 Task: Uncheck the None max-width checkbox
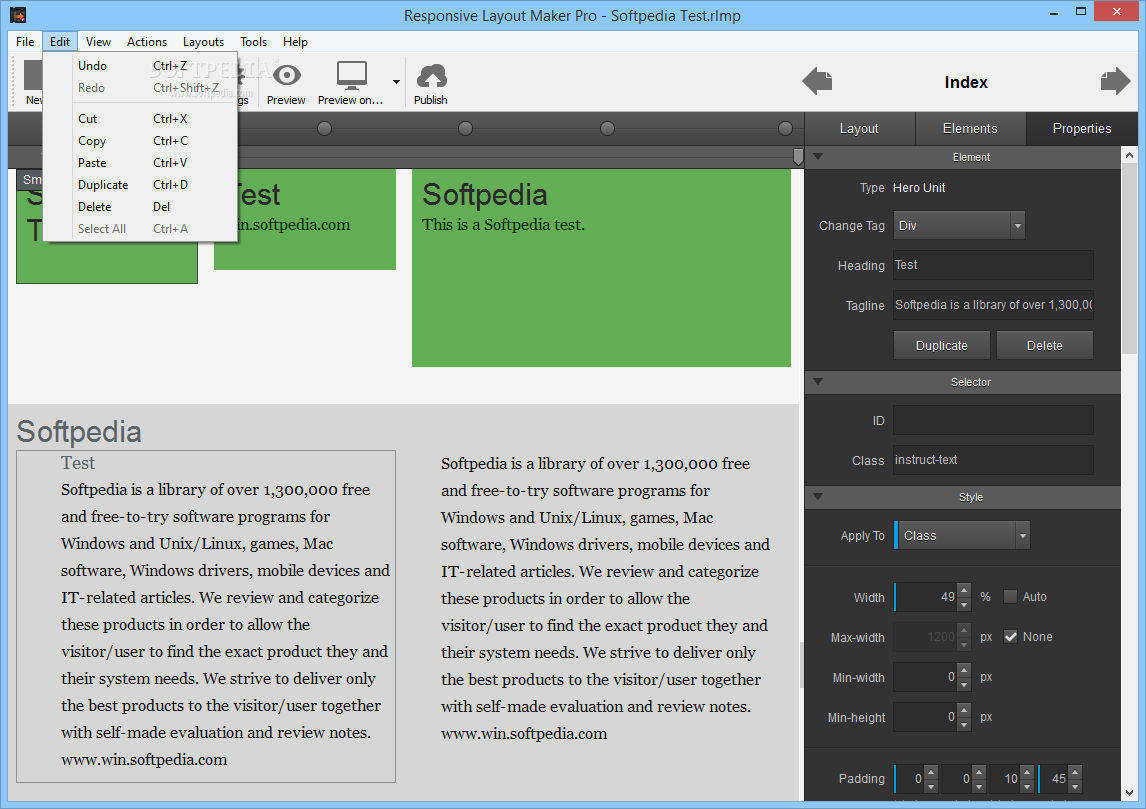click(x=1010, y=637)
